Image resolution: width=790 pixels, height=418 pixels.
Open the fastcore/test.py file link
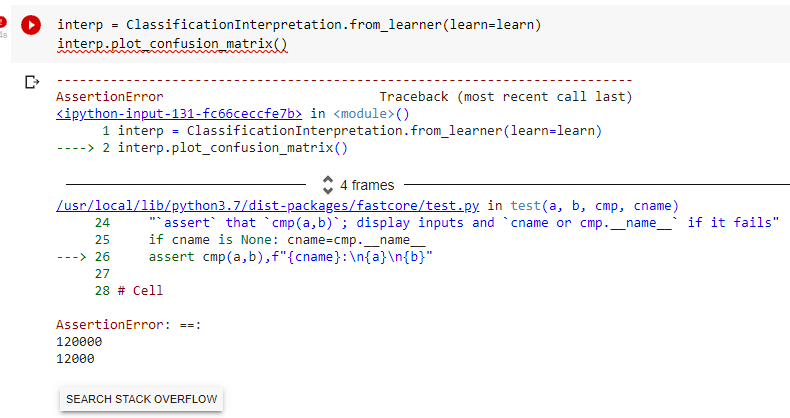tap(269, 205)
